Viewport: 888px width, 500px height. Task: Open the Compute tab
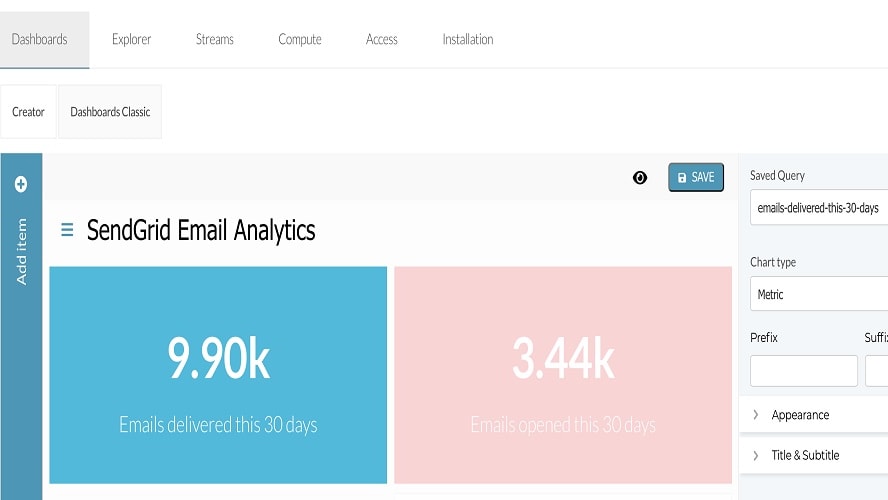click(300, 40)
